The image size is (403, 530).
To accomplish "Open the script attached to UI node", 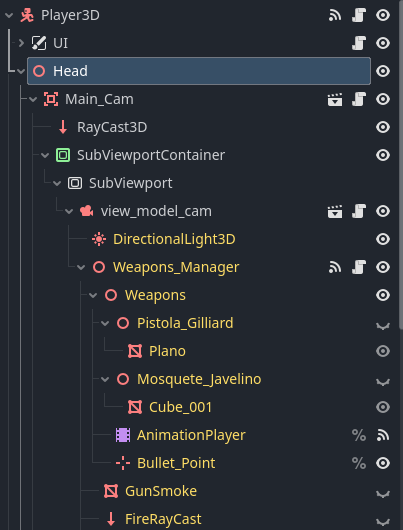I will (359, 43).
